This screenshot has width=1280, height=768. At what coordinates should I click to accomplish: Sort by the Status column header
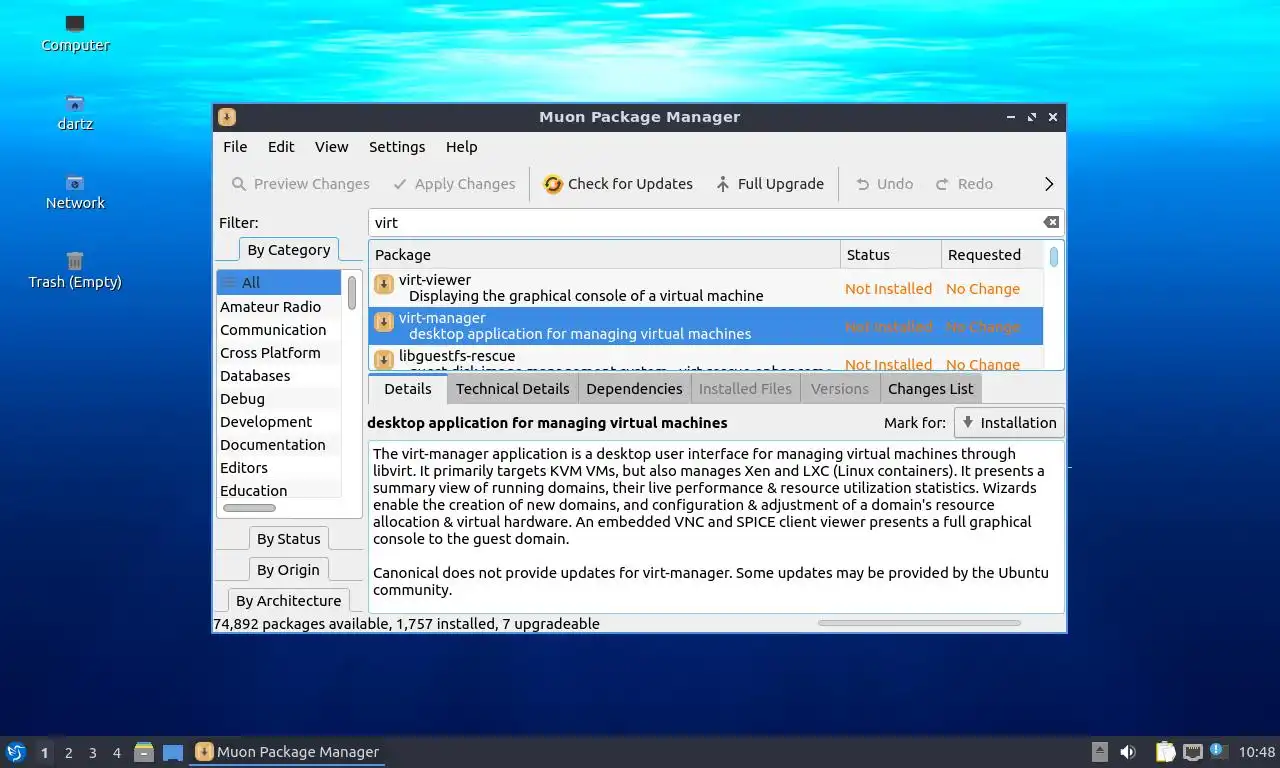(x=891, y=255)
